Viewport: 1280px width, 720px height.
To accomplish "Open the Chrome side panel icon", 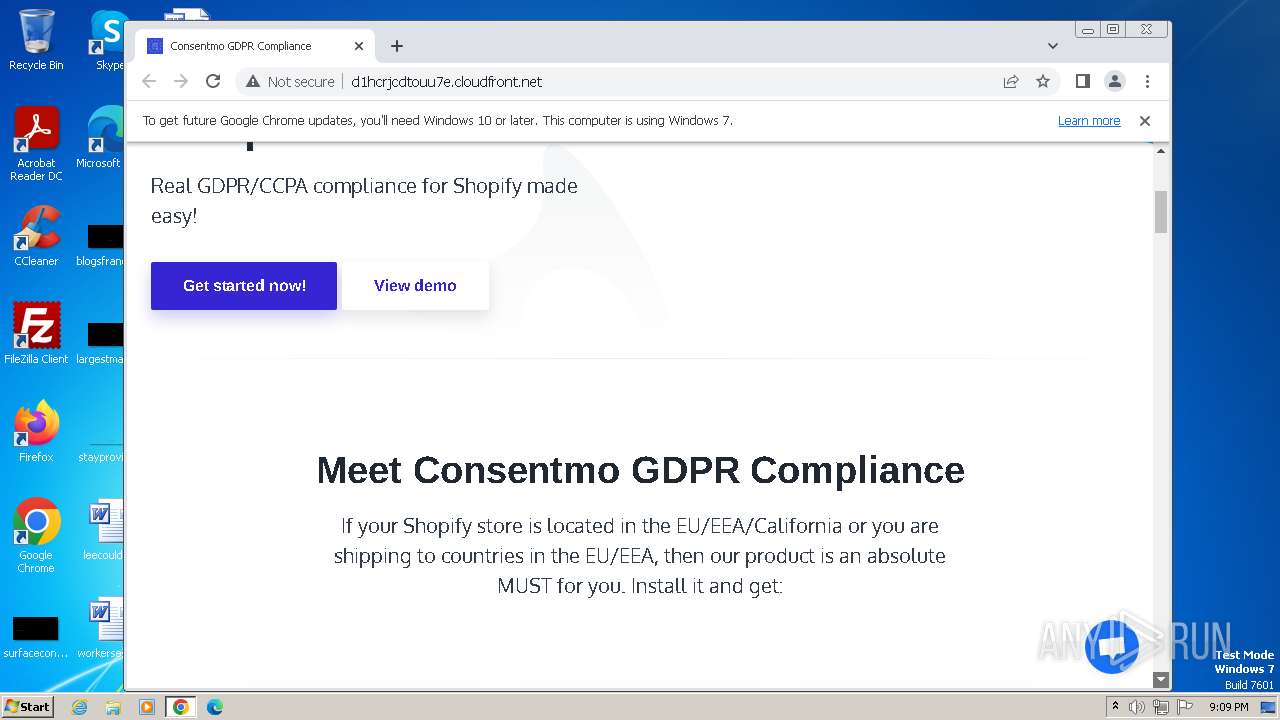I will tap(1082, 82).
